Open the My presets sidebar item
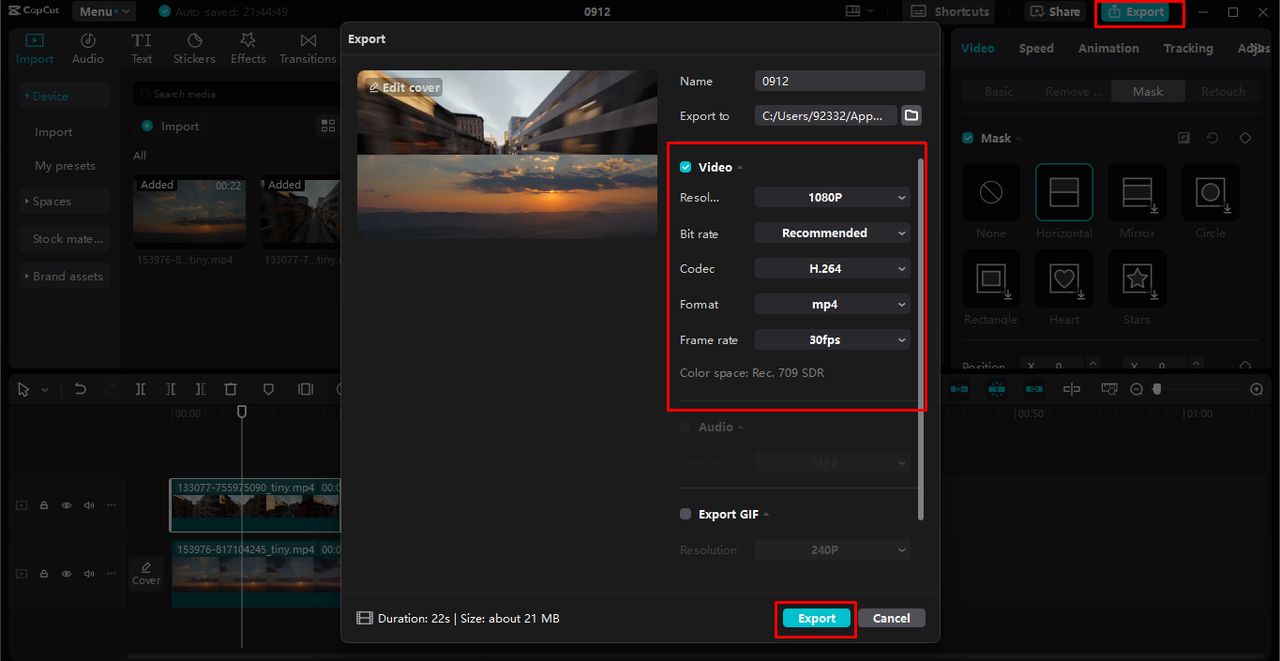Viewport: 1280px width, 661px height. click(64, 166)
